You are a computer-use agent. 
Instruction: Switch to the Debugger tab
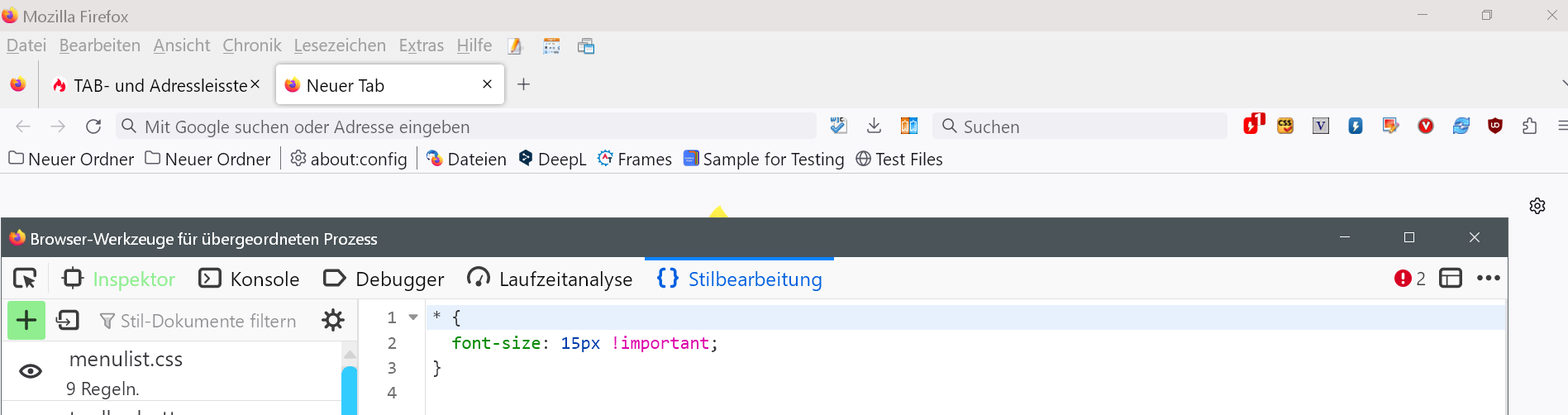(384, 279)
